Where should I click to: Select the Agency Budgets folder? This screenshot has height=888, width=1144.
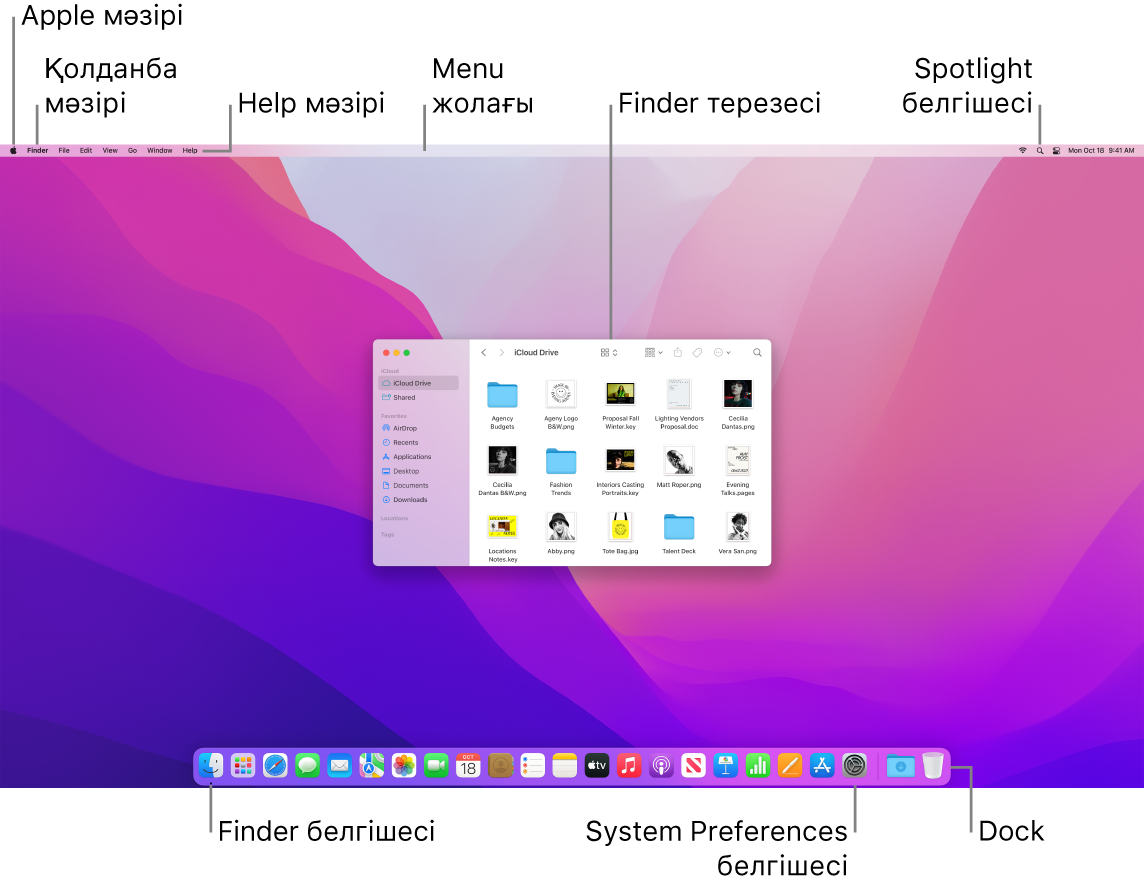502,405
